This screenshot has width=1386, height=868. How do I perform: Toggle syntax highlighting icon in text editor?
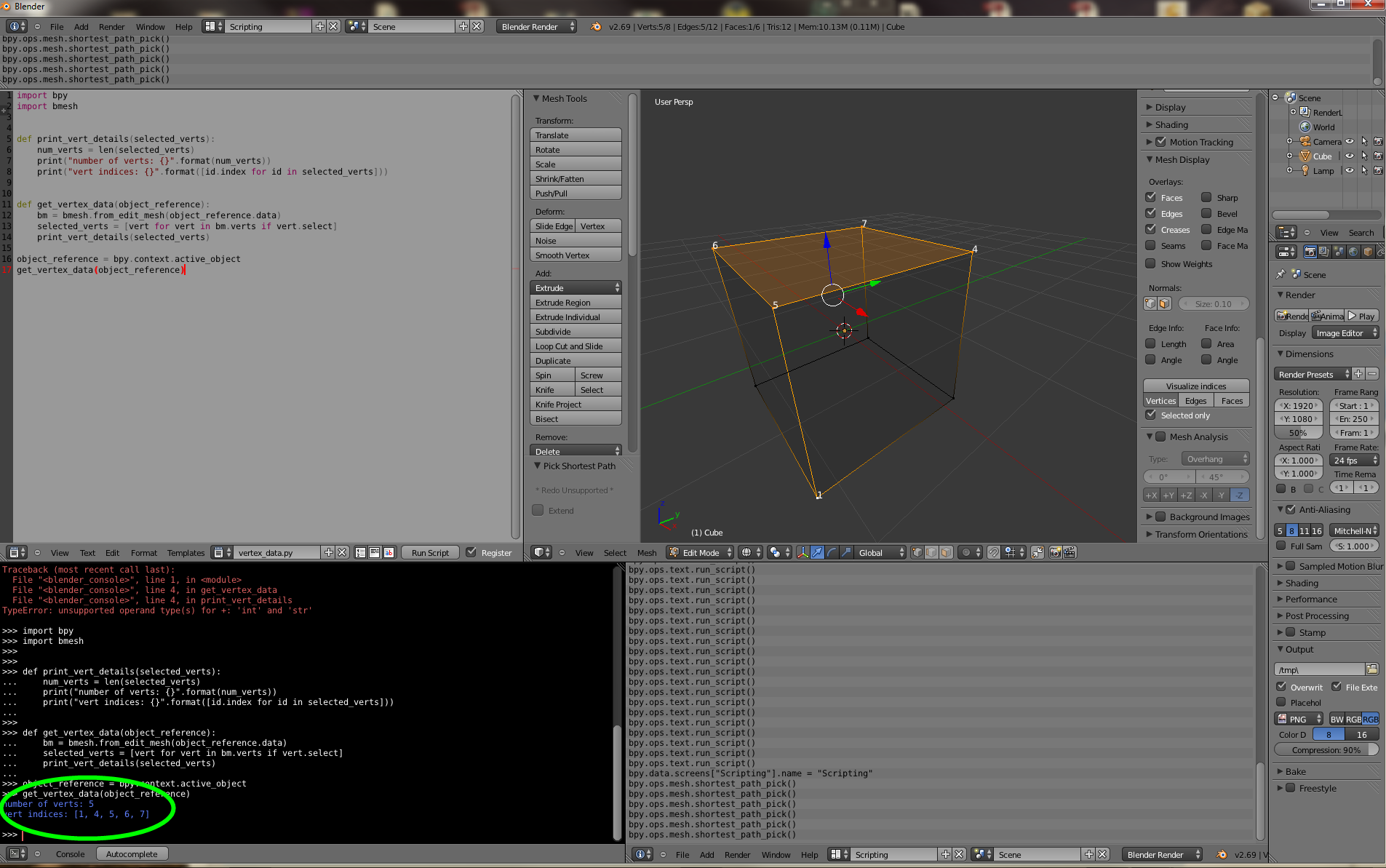tap(389, 553)
